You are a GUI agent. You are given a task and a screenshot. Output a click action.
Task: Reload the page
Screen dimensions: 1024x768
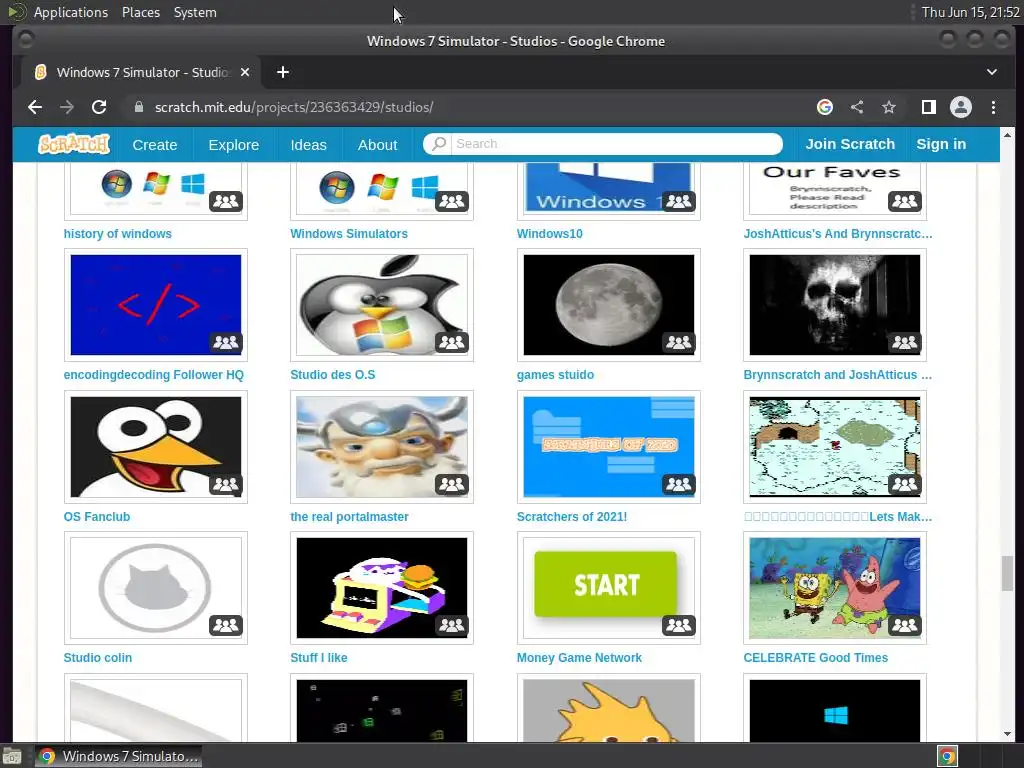pos(99,107)
